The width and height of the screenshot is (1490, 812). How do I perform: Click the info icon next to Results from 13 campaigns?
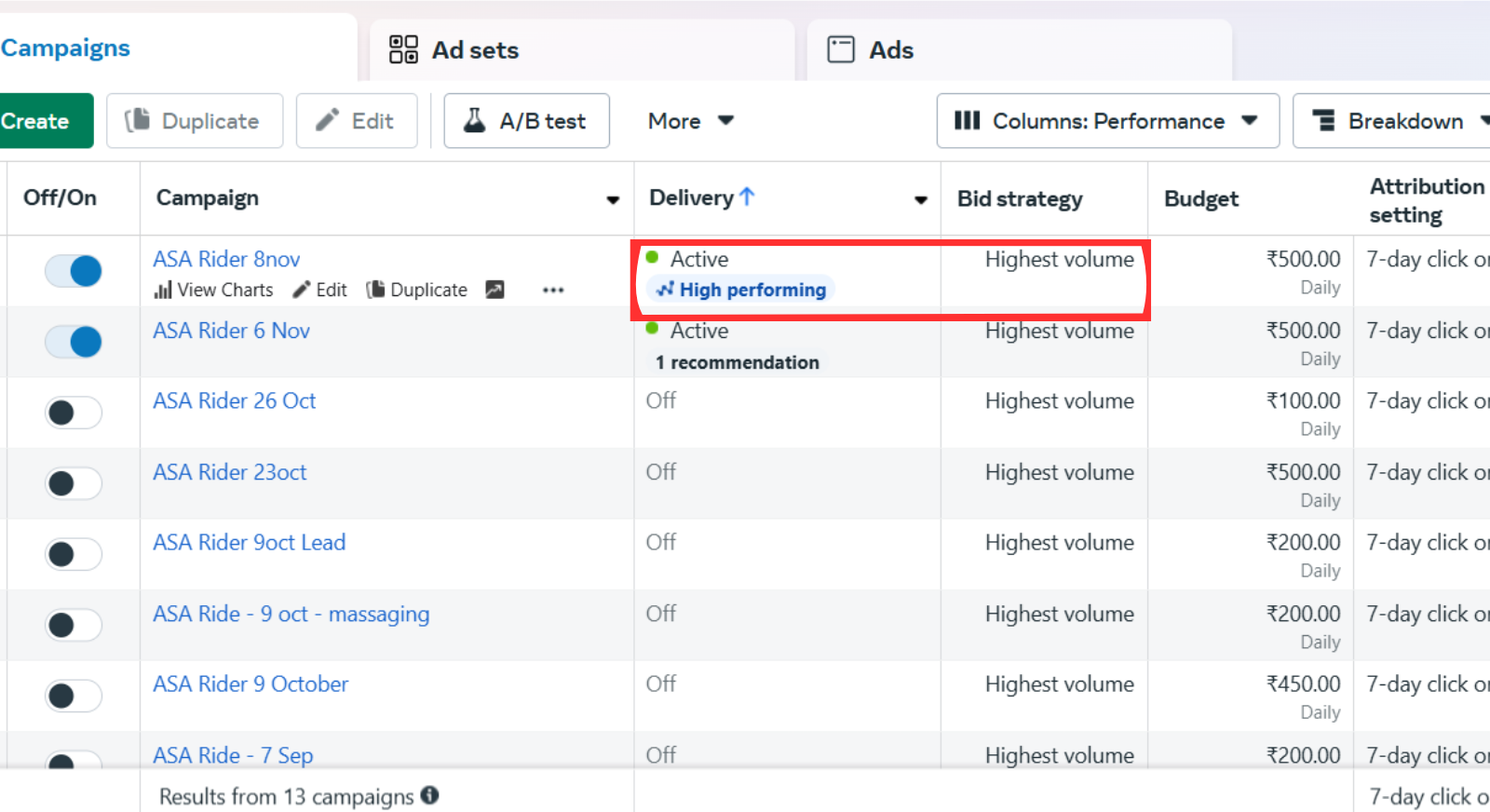point(429,795)
